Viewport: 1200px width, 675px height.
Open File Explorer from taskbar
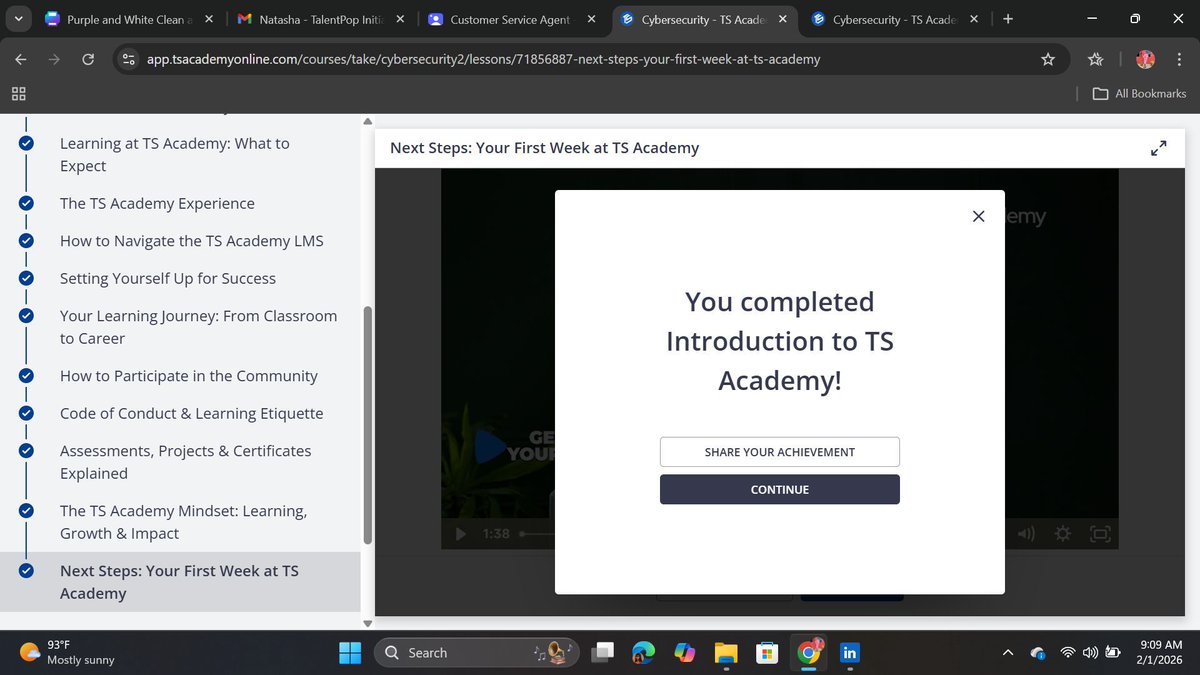(725, 653)
